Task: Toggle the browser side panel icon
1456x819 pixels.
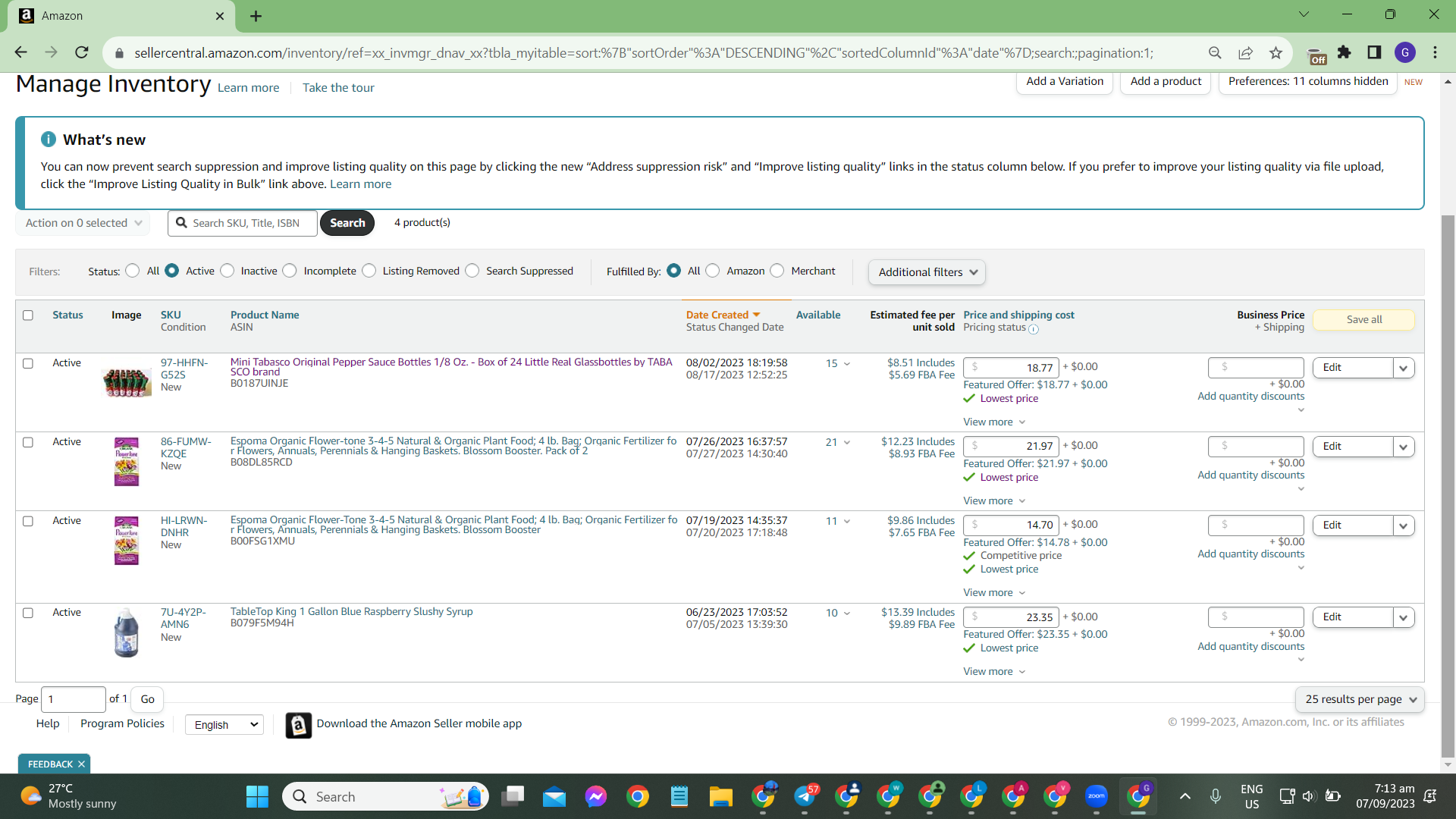Action: click(1374, 52)
